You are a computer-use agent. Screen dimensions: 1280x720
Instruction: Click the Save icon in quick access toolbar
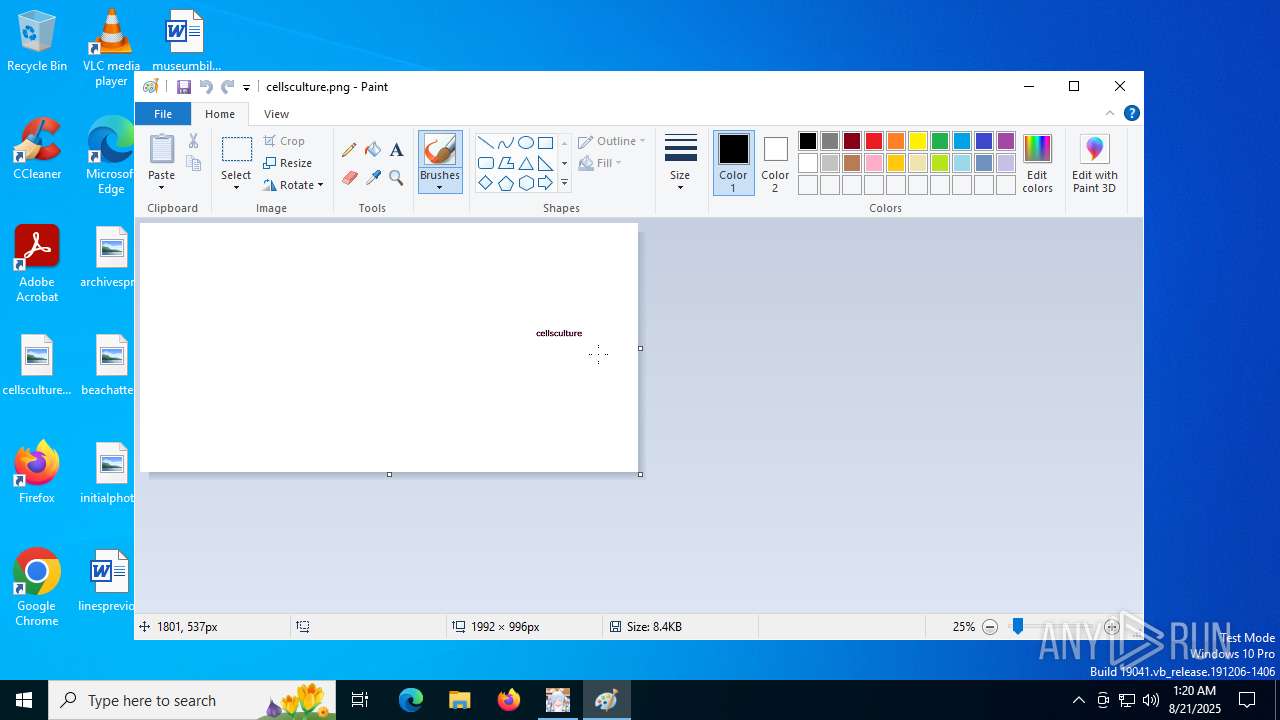(x=184, y=87)
